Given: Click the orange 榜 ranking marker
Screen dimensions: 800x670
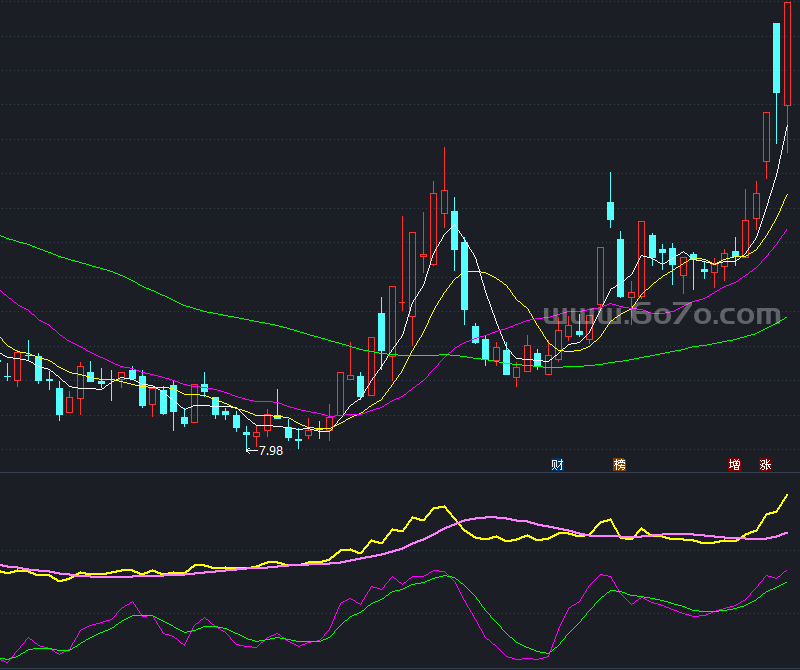Looking at the screenshot, I should tap(619, 464).
